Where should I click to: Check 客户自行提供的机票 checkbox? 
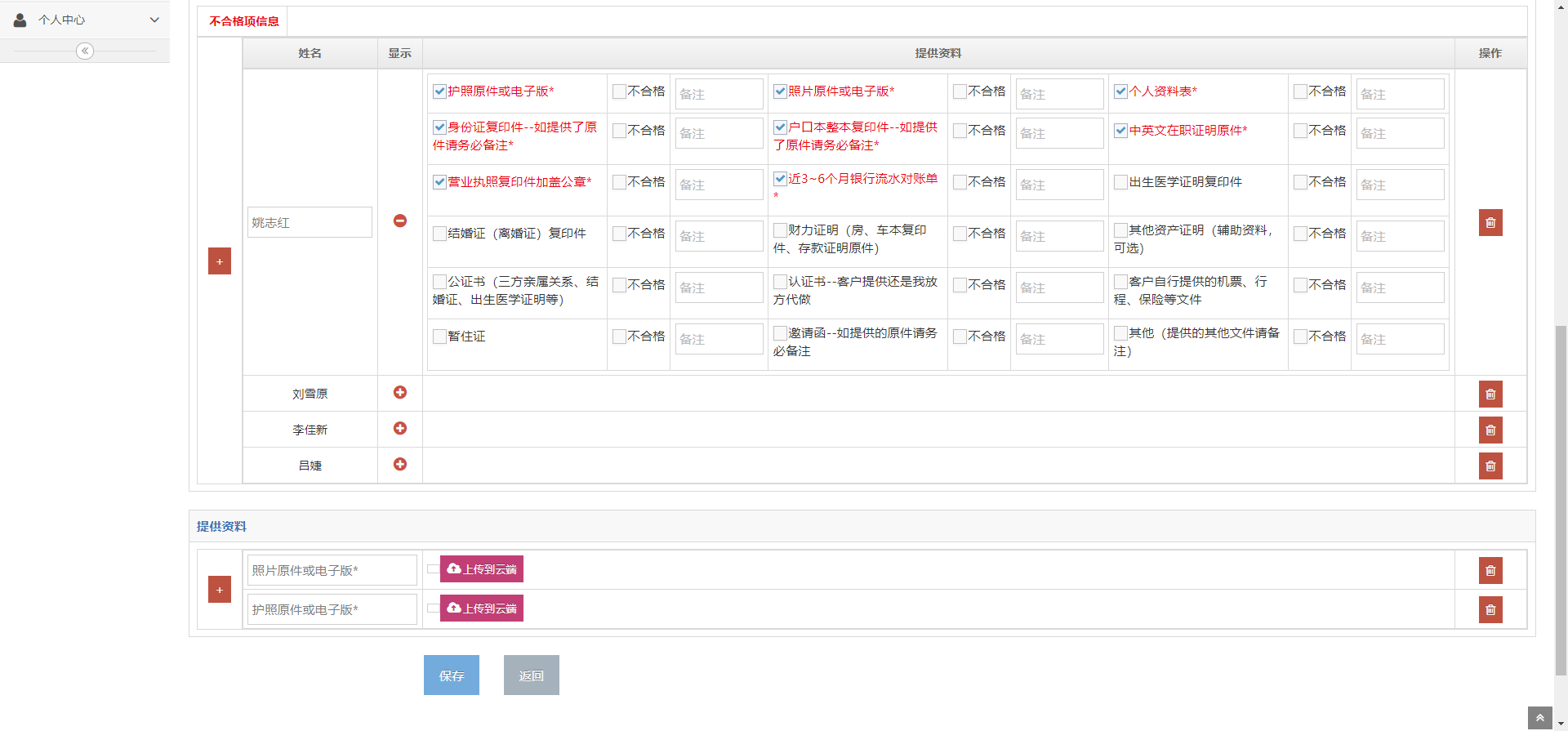(1120, 282)
